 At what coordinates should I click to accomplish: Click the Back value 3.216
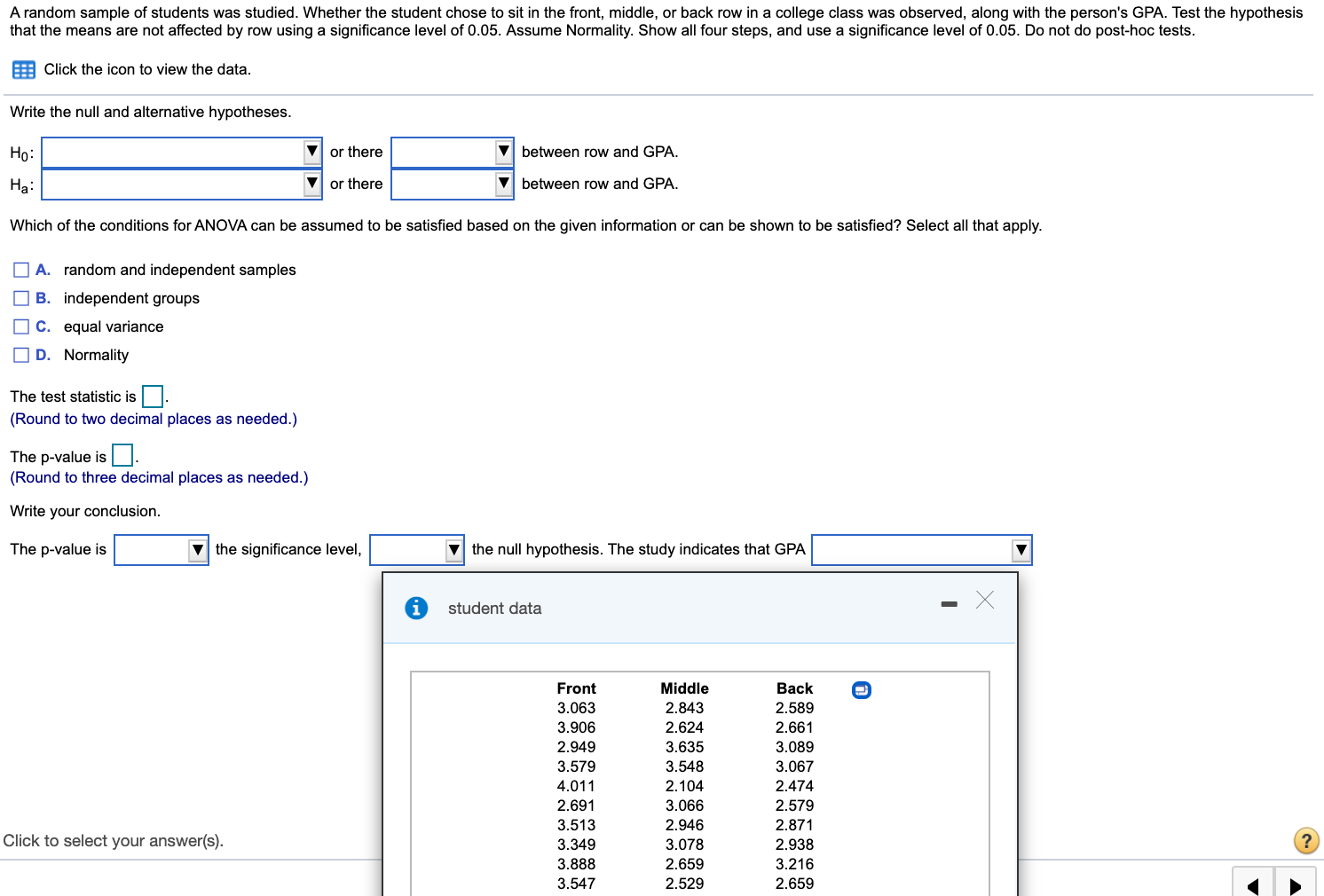coord(794,864)
